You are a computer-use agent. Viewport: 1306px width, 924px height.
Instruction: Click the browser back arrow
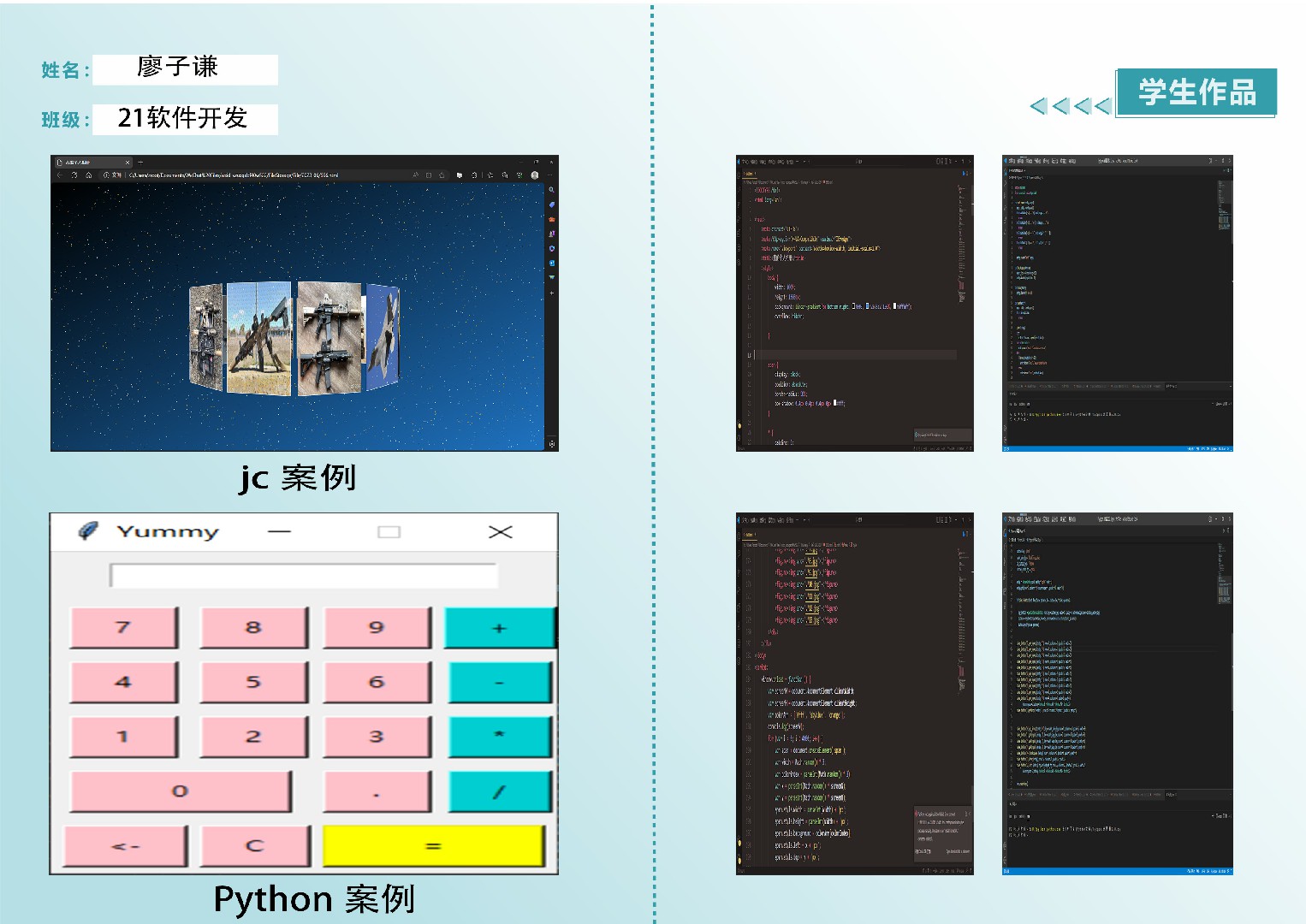59,175
